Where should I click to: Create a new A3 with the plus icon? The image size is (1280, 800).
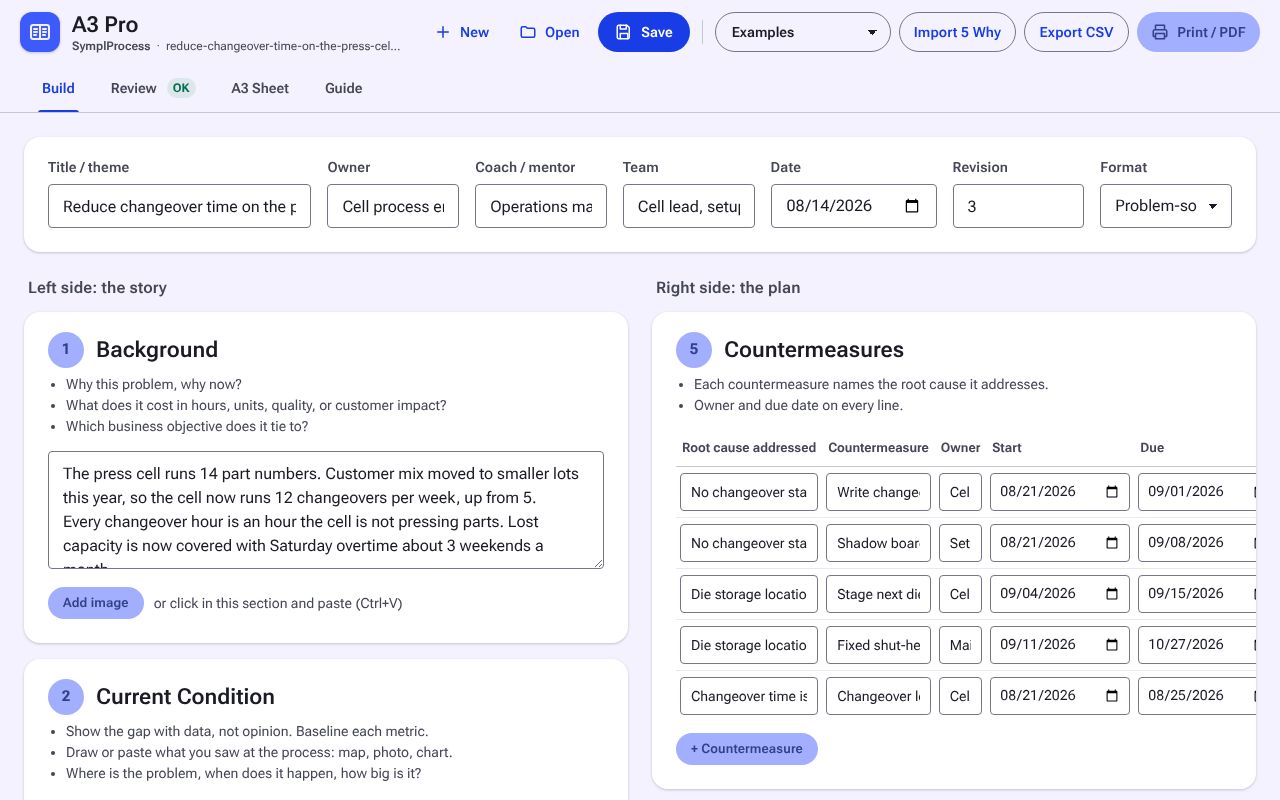443,32
